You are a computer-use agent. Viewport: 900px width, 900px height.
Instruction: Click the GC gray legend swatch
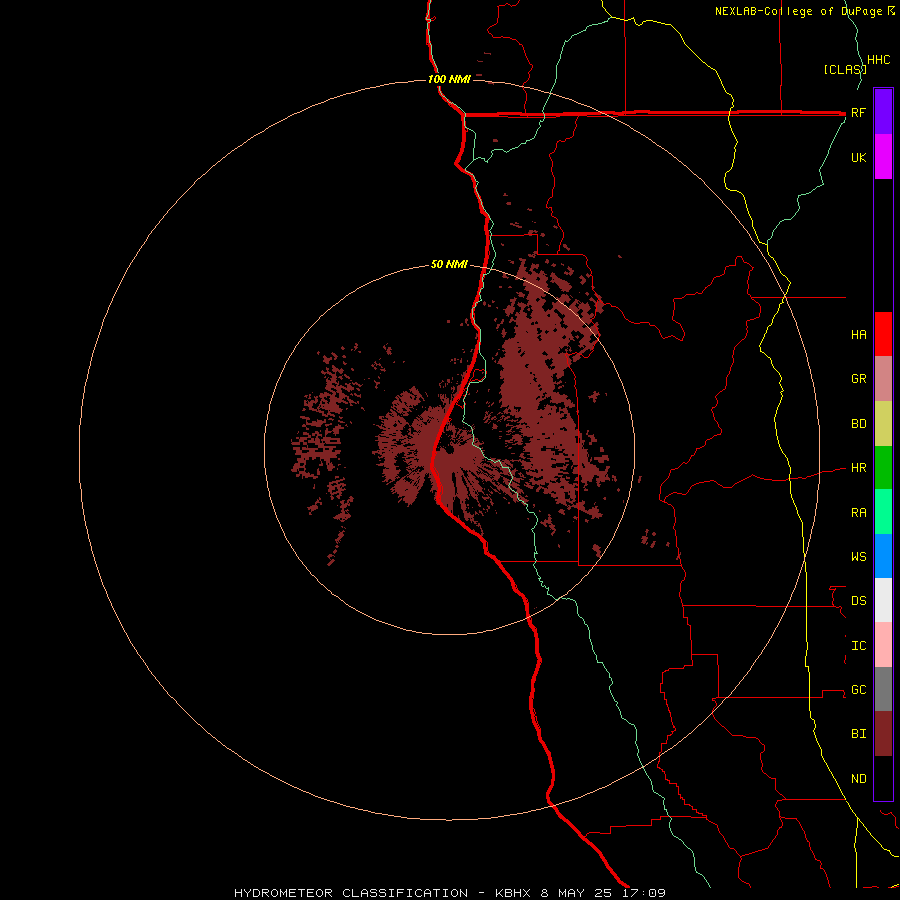pos(883,689)
